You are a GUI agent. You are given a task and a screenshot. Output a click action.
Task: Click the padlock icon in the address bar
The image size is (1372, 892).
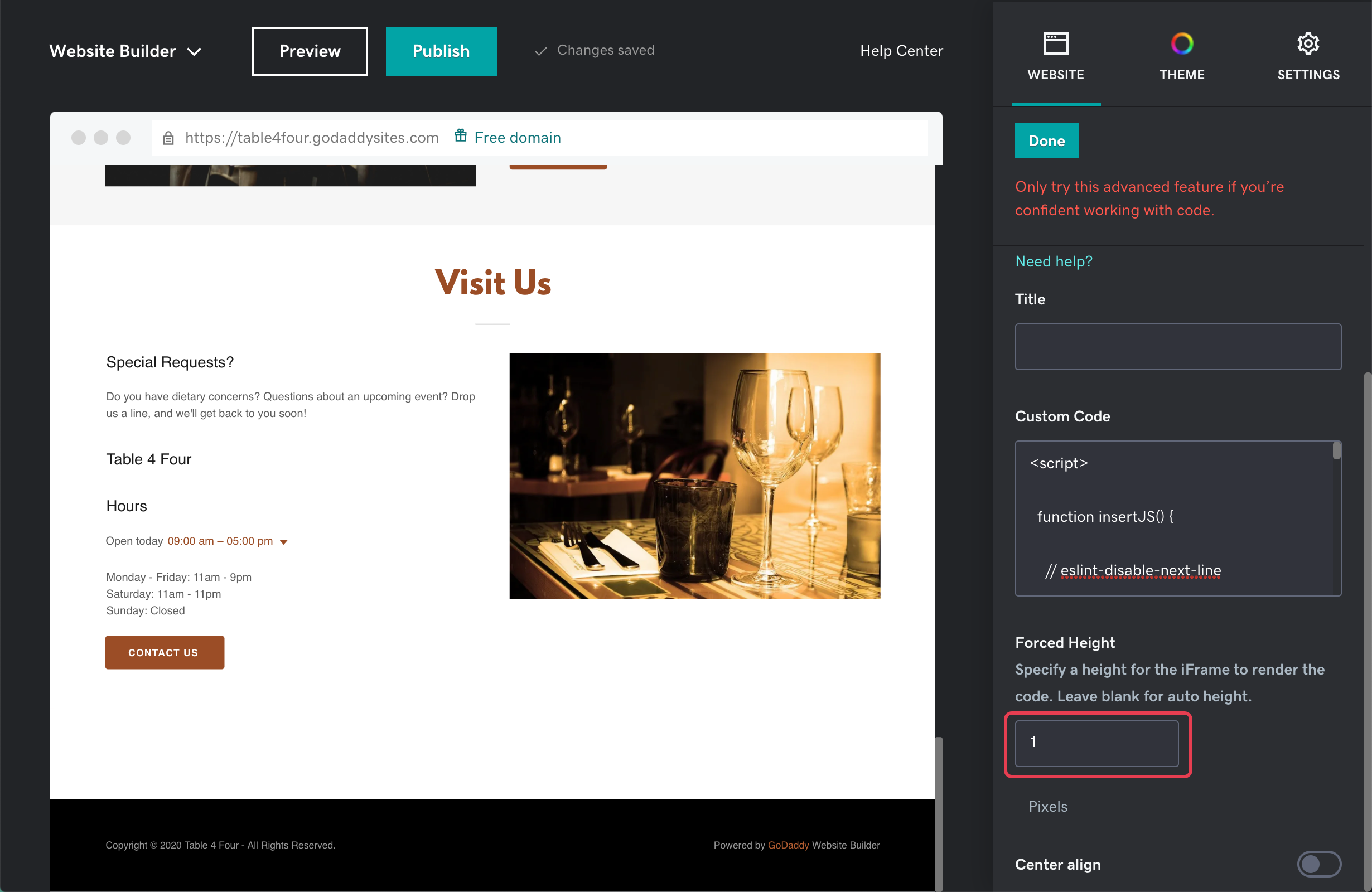(168, 138)
